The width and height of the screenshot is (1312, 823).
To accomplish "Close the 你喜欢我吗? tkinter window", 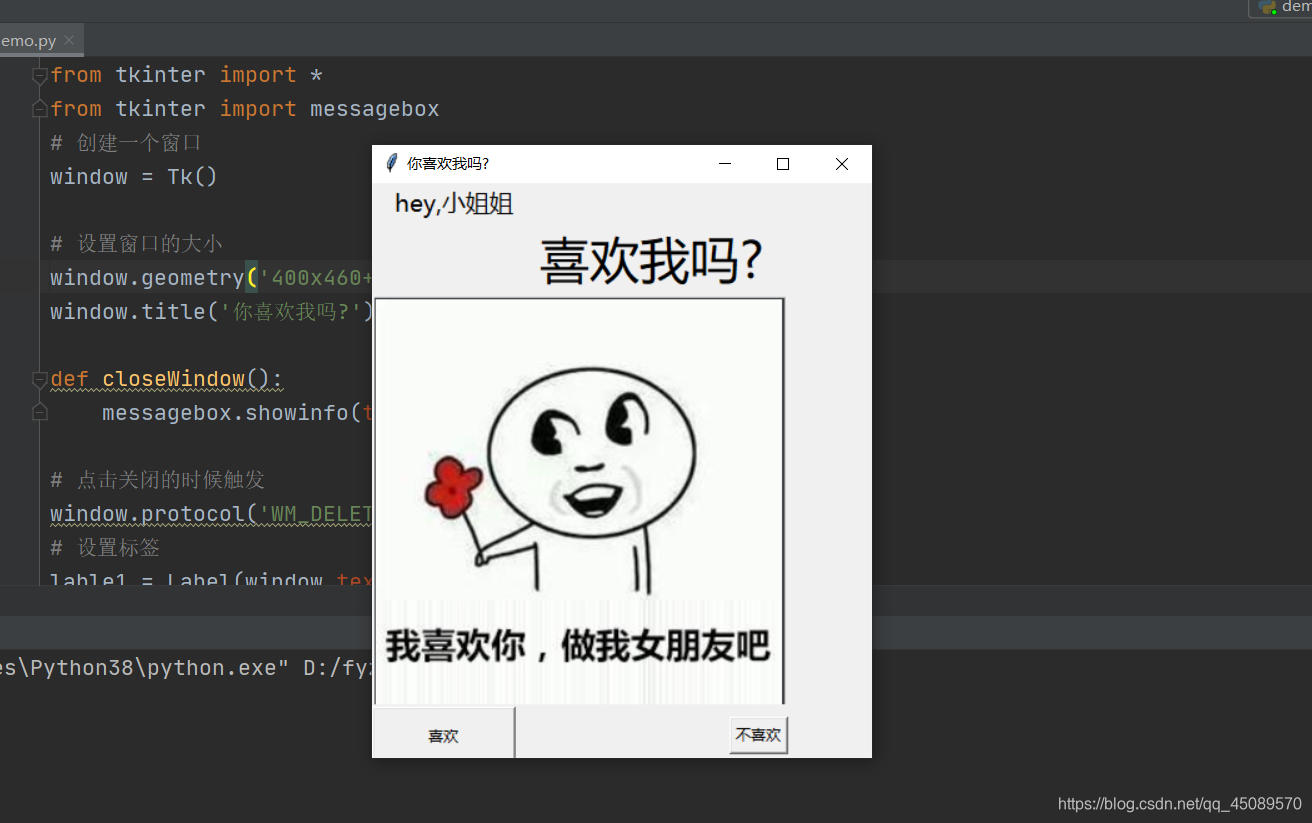I will (x=842, y=164).
